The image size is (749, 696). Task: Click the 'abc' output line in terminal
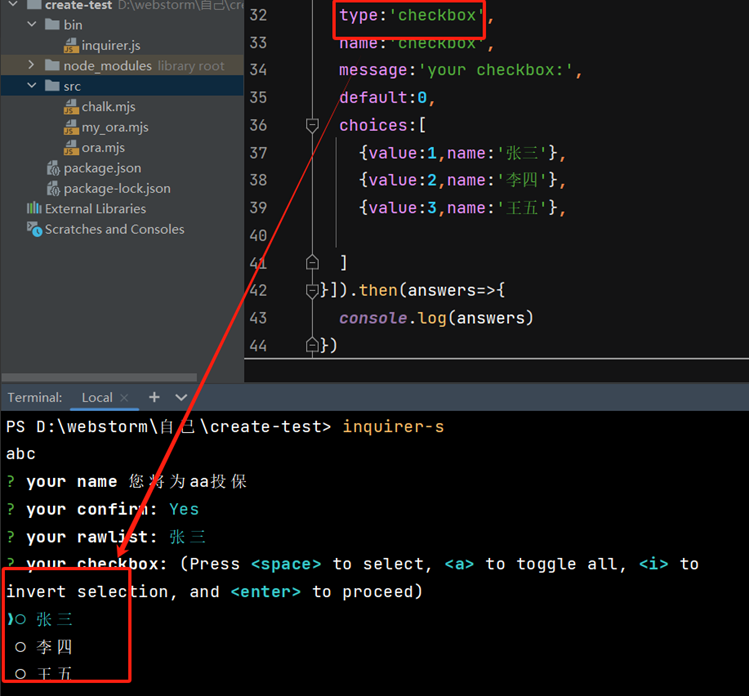click(21, 454)
